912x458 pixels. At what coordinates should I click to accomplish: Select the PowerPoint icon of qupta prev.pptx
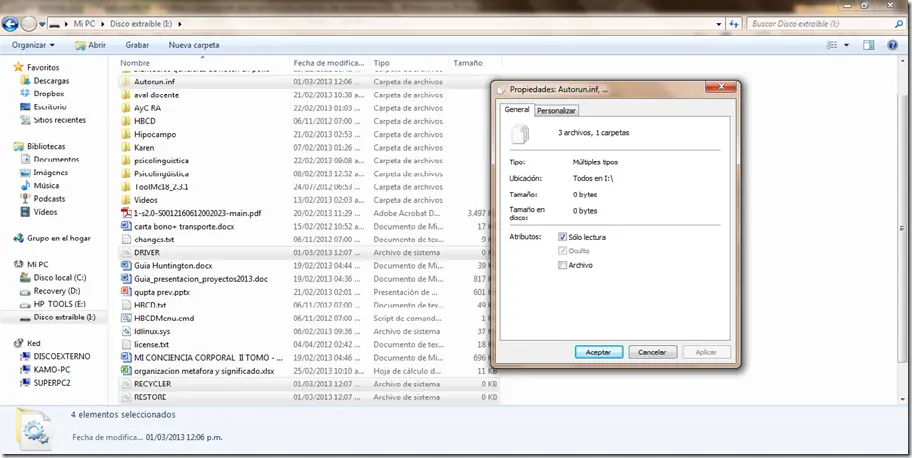(126, 292)
